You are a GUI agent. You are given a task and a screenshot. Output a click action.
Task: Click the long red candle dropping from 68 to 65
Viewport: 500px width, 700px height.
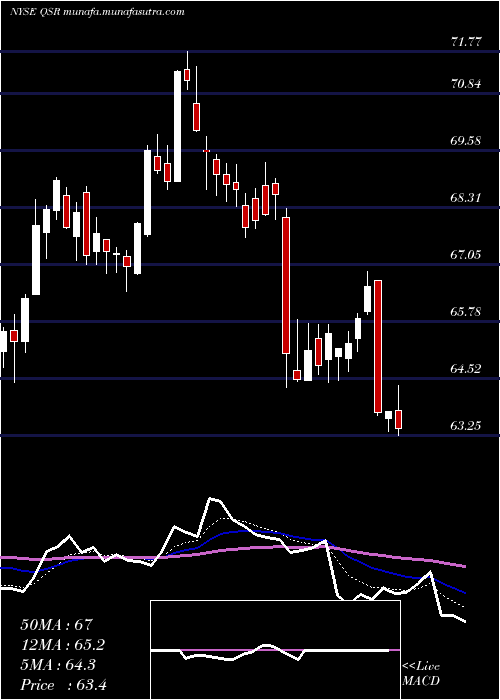[286, 285]
